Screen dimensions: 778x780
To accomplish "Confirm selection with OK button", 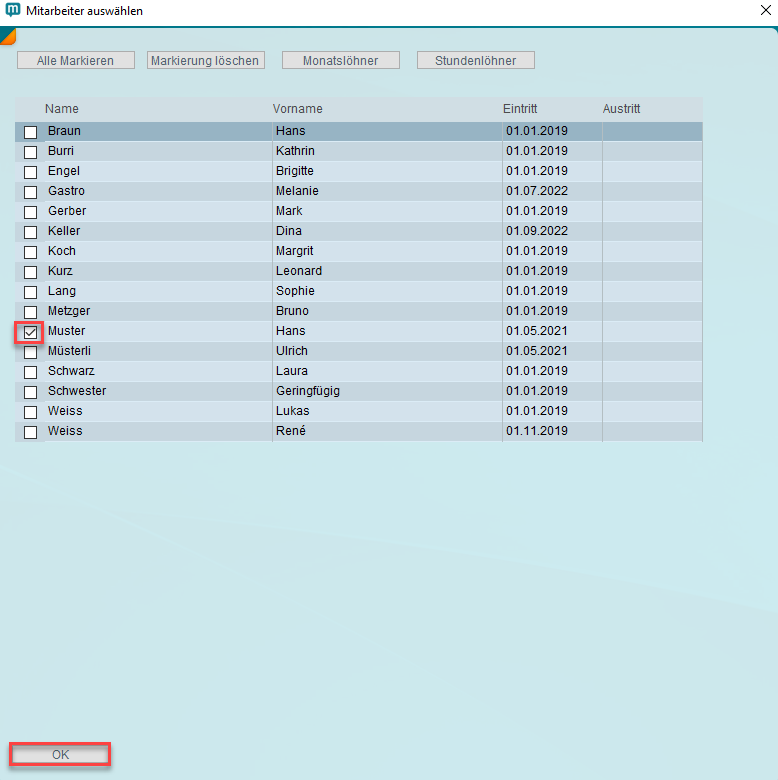I will [60, 755].
